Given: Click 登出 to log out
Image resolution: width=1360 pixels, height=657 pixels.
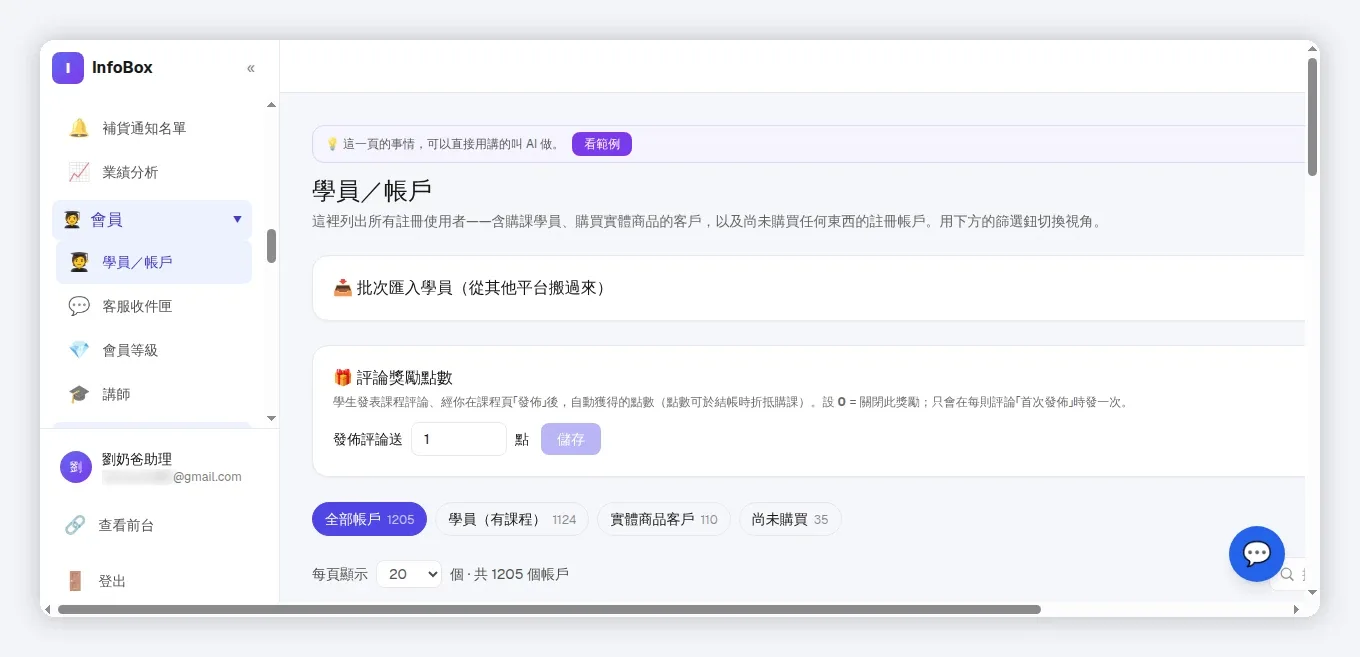Looking at the screenshot, I should [x=112, y=581].
